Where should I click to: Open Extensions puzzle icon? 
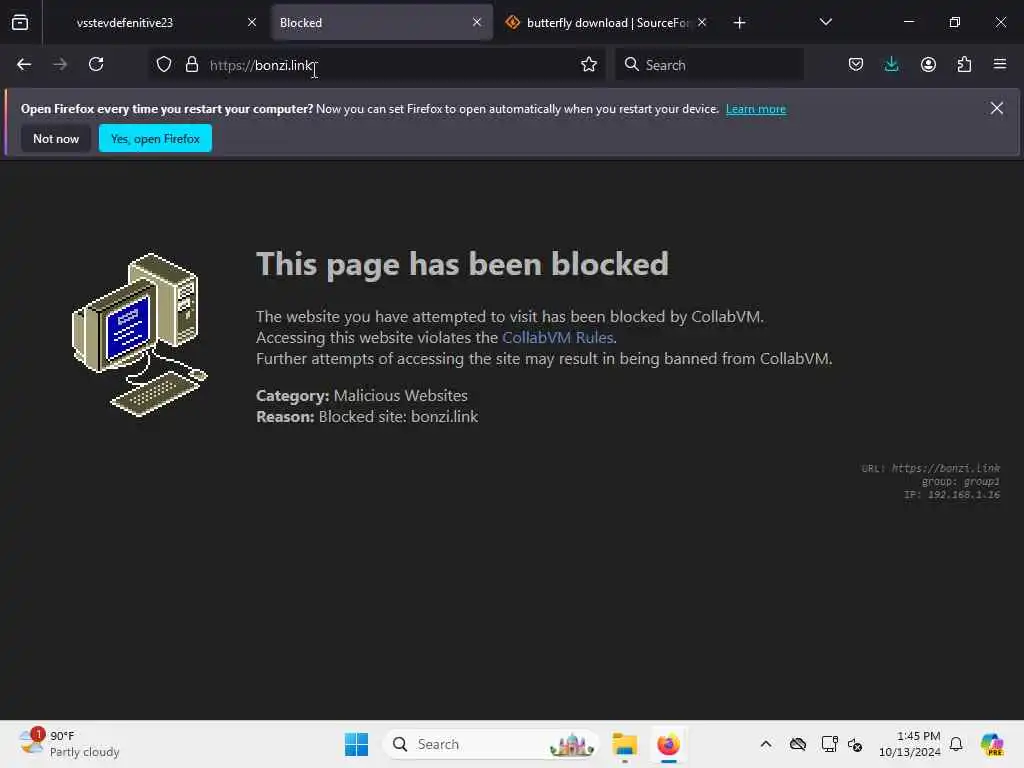point(964,65)
